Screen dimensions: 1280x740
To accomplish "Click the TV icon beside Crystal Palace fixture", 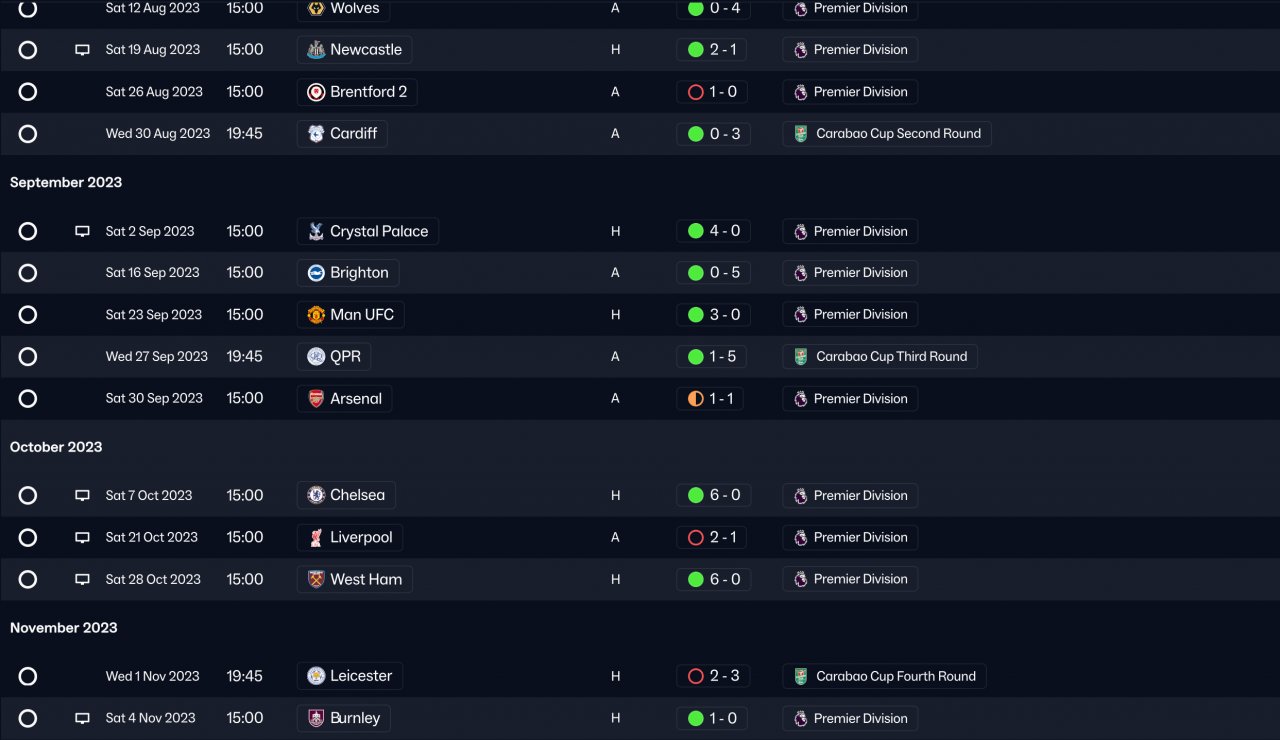I will pyautogui.click(x=82, y=231).
